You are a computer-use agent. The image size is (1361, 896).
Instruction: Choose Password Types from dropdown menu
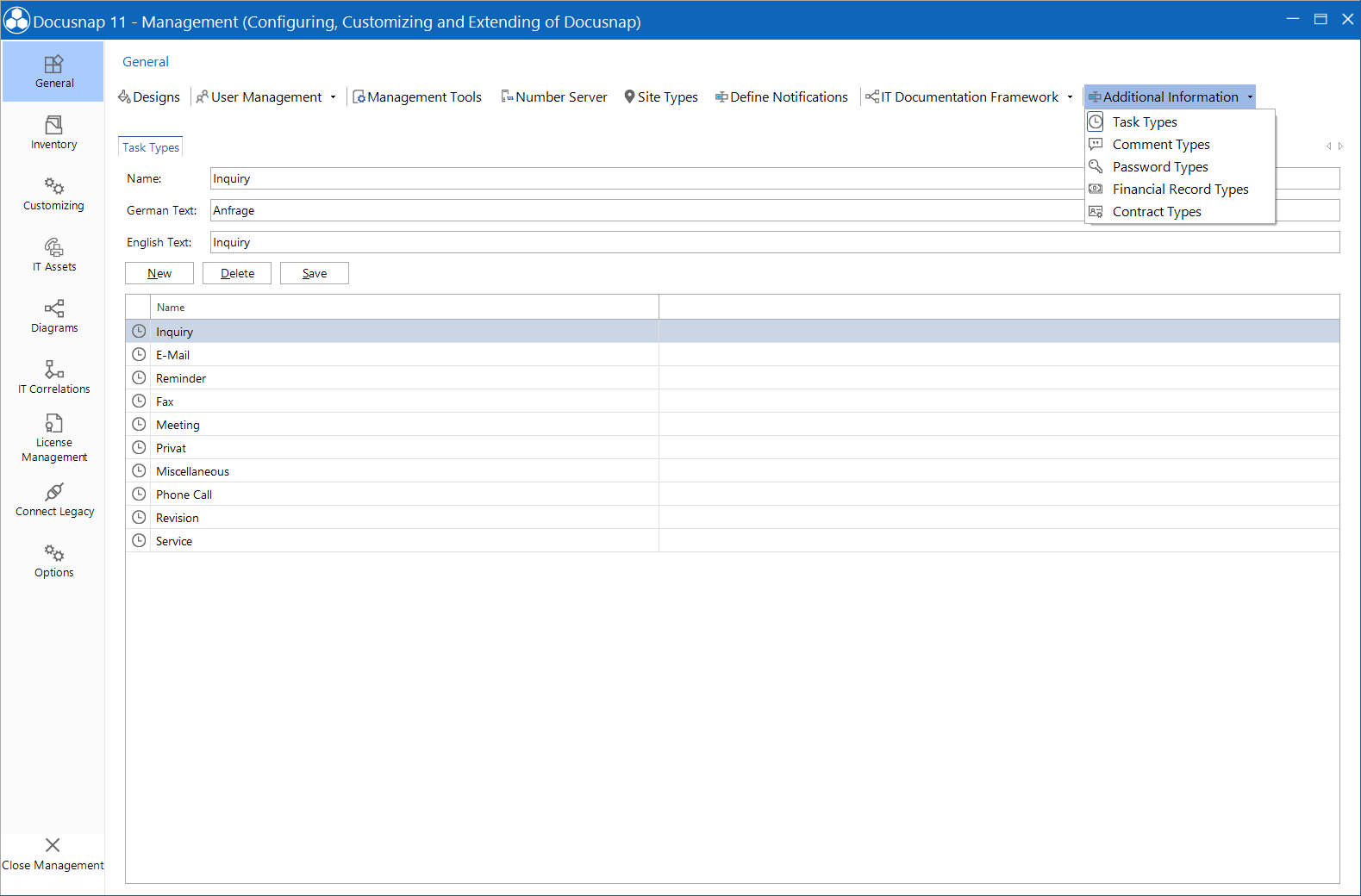point(1180,166)
